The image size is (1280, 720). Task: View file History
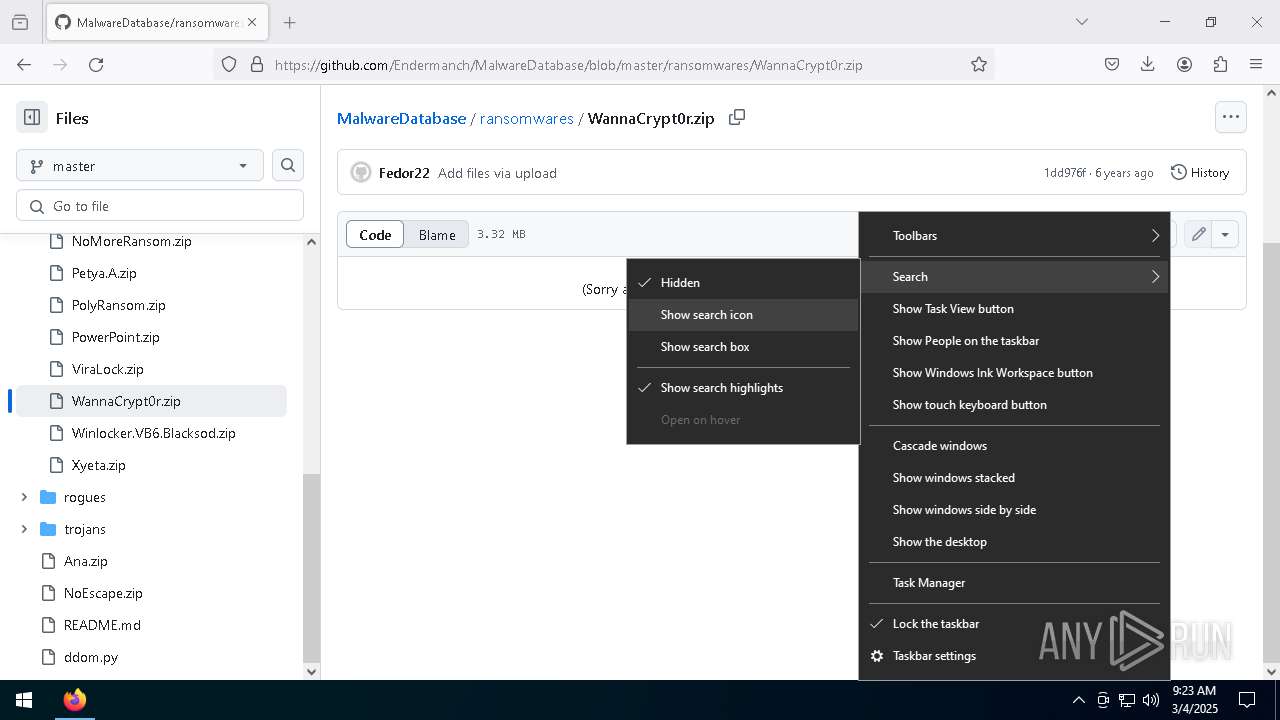pos(1200,173)
